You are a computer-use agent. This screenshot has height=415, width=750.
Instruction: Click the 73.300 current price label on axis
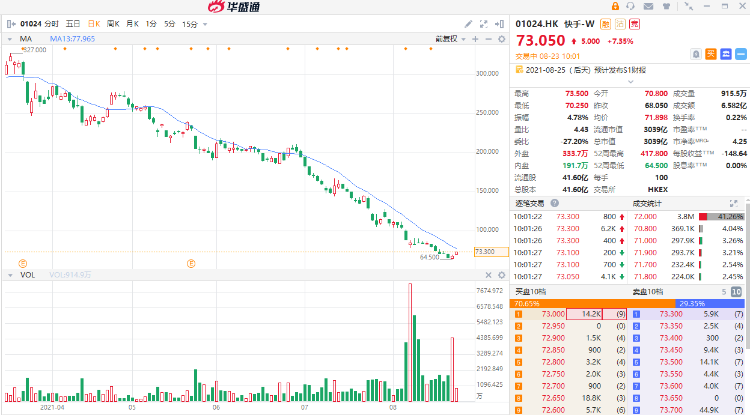pyautogui.click(x=491, y=251)
